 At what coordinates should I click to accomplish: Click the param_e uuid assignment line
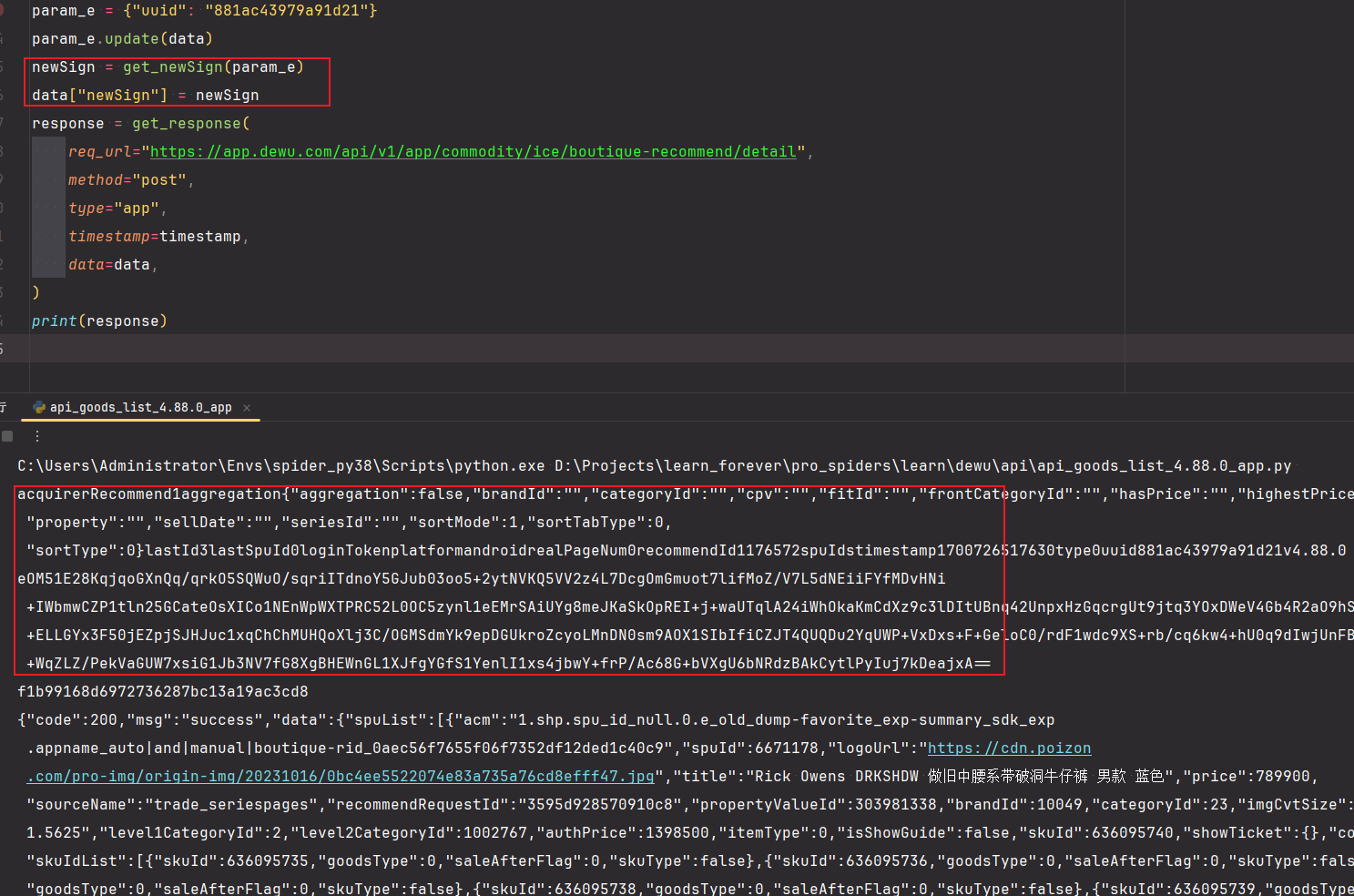point(205,11)
